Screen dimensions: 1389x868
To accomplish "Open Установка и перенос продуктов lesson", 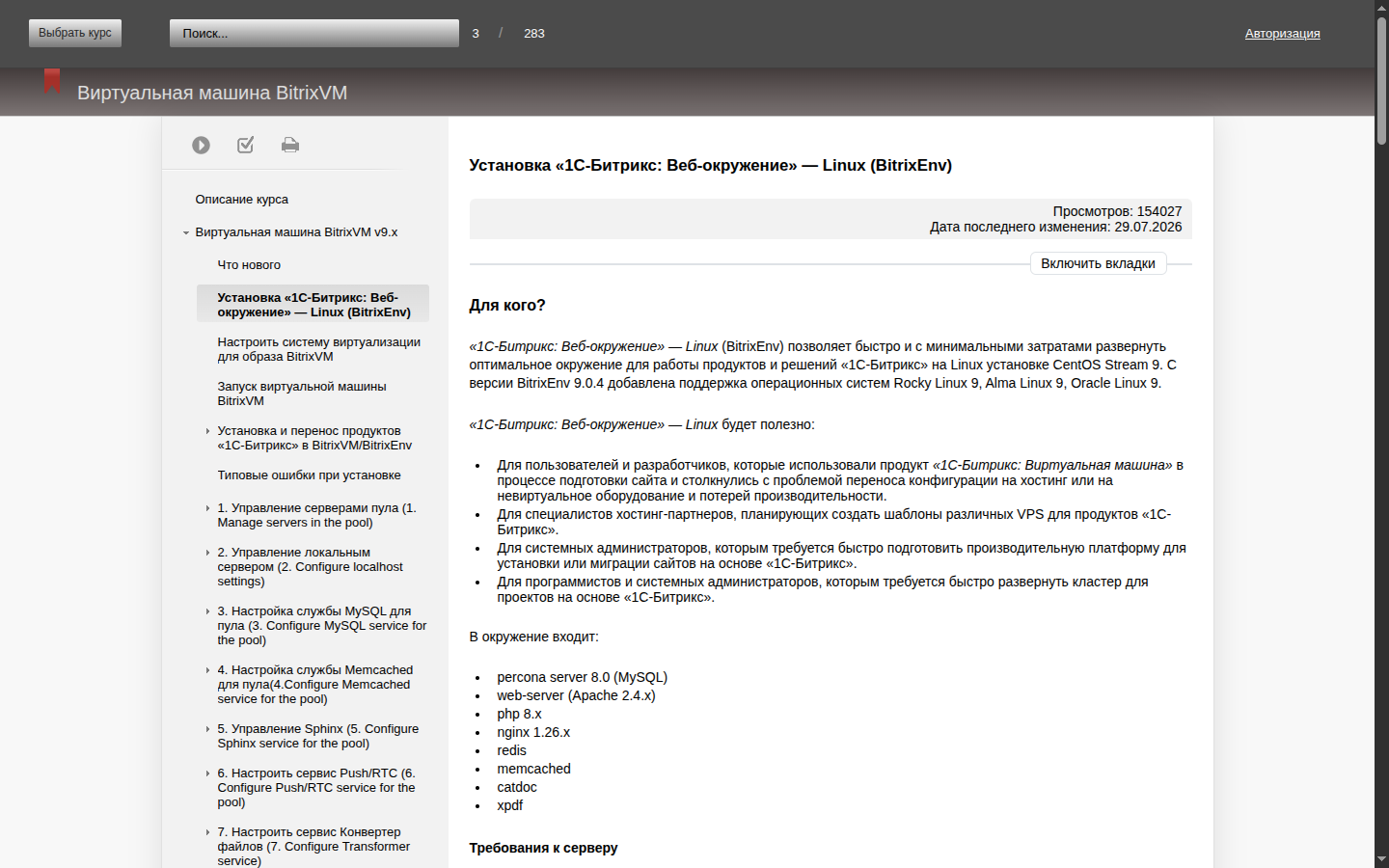I will (x=314, y=438).
